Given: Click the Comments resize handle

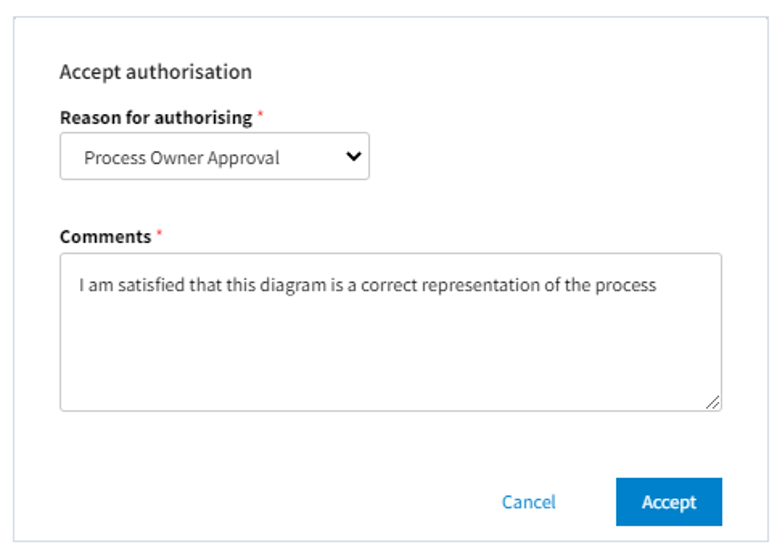Looking at the screenshot, I should pos(712,402).
